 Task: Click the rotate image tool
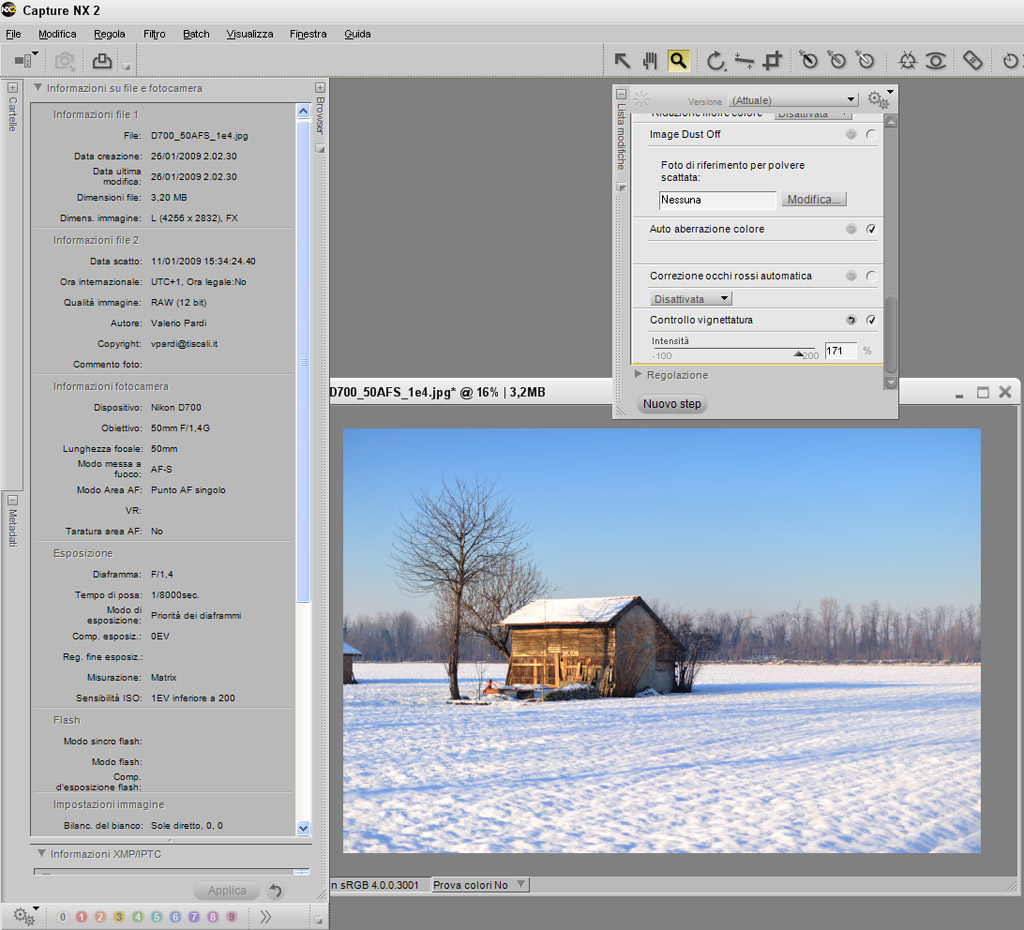[x=715, y=61]
